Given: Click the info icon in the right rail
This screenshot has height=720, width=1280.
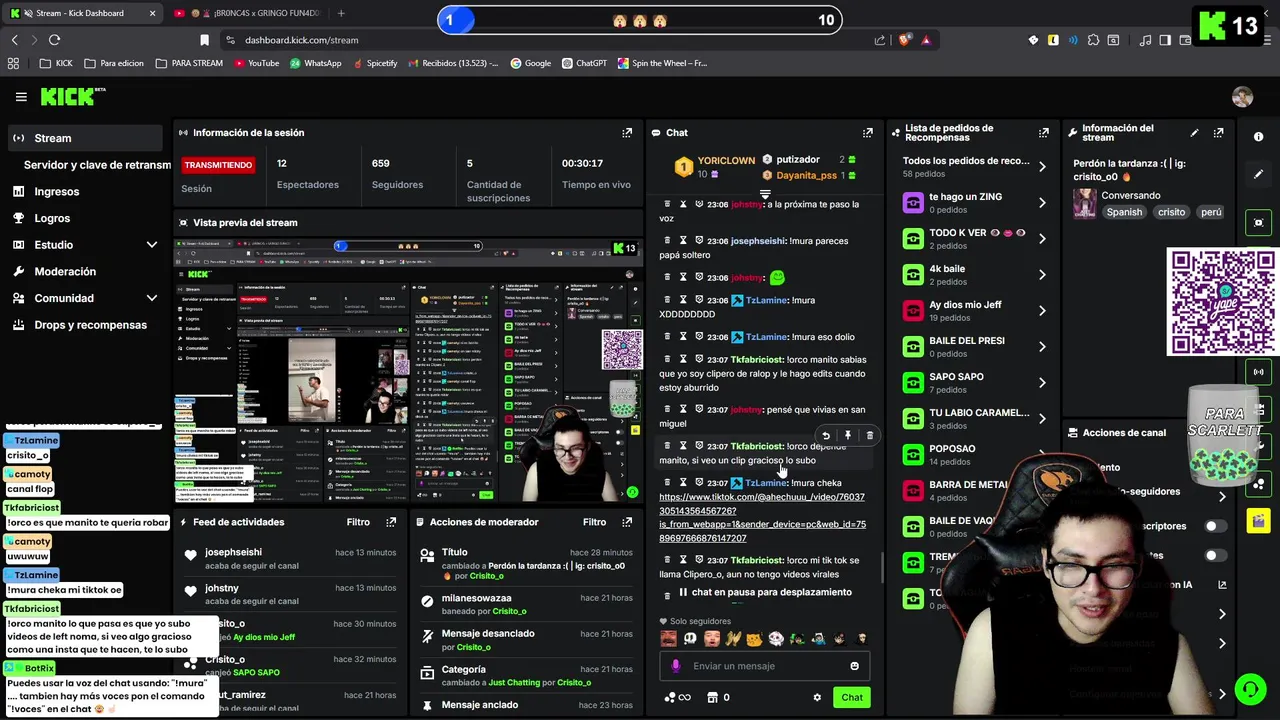Looking at the screenshot, I should pyautogui.click(x=1258, y=137).
